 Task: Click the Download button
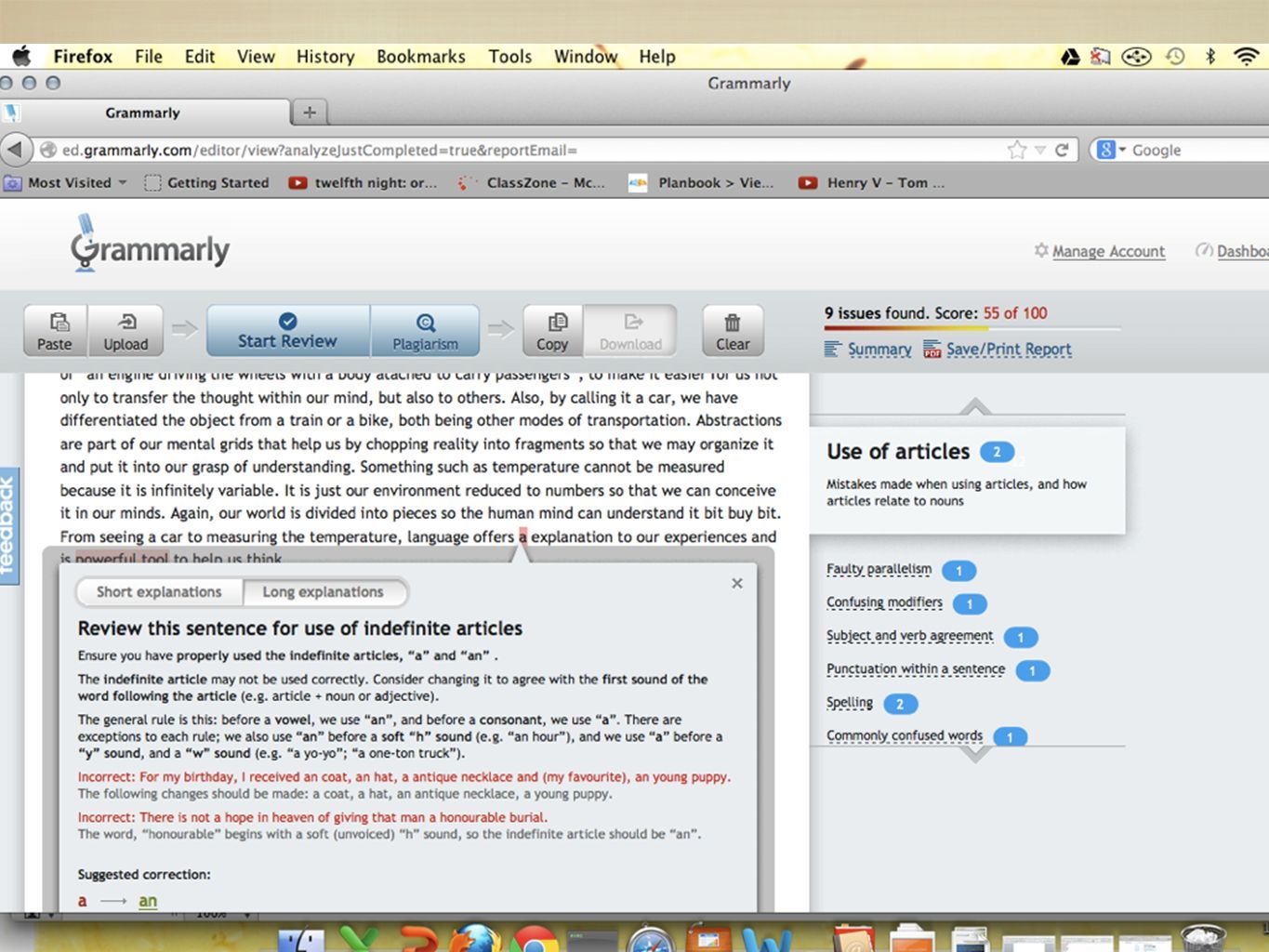pyautogui.click(x=630, y=331)
